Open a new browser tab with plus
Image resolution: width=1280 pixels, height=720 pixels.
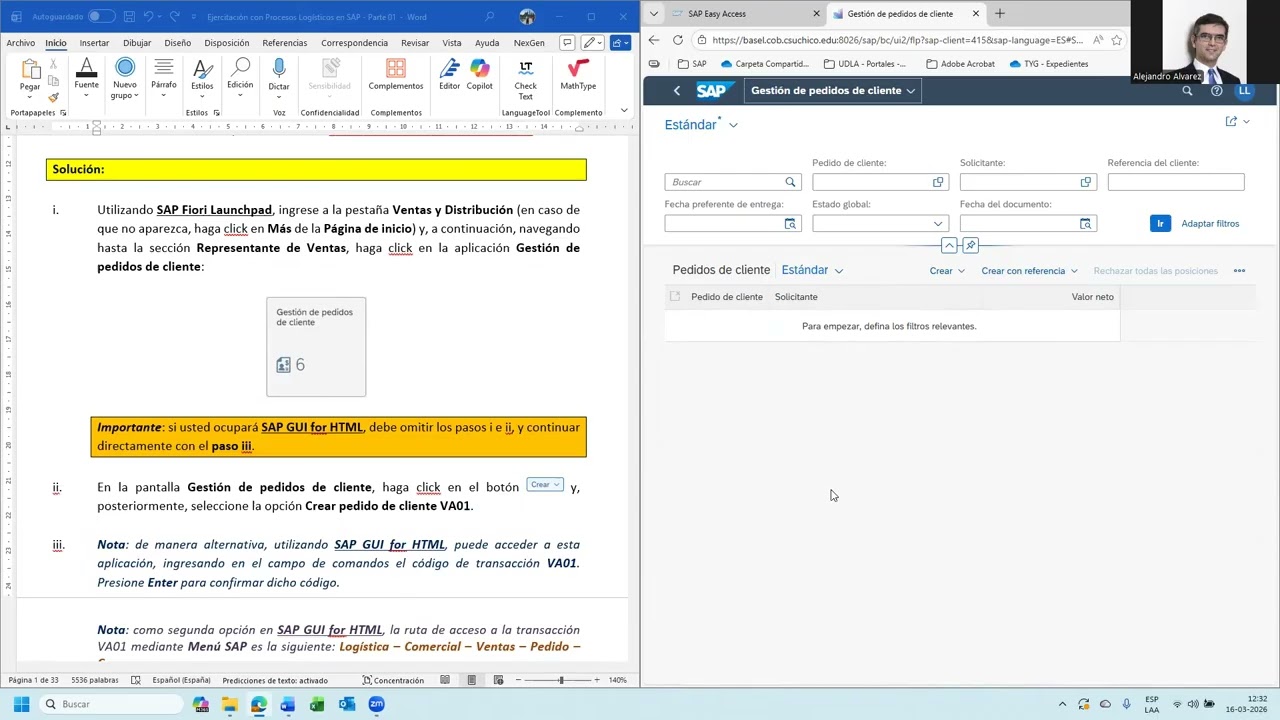coord(1000,14)
